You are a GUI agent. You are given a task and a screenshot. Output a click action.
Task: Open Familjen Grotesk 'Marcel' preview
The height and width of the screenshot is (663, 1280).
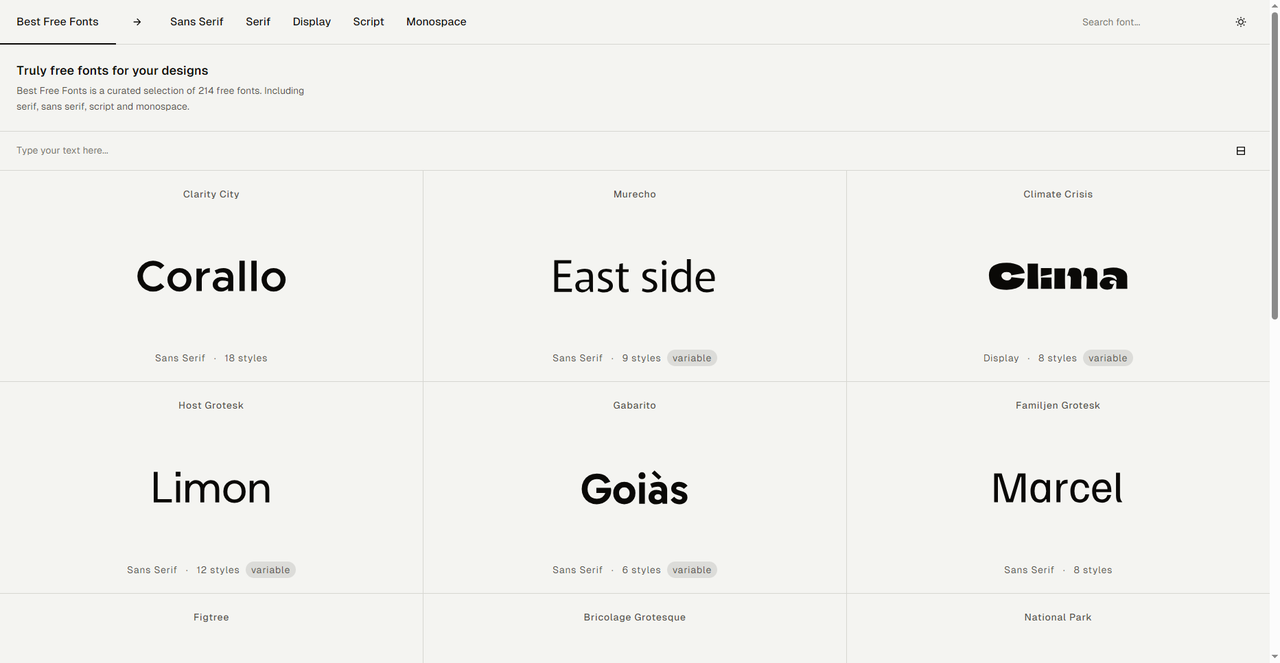pyautogui.click(x=1057, y=488)
